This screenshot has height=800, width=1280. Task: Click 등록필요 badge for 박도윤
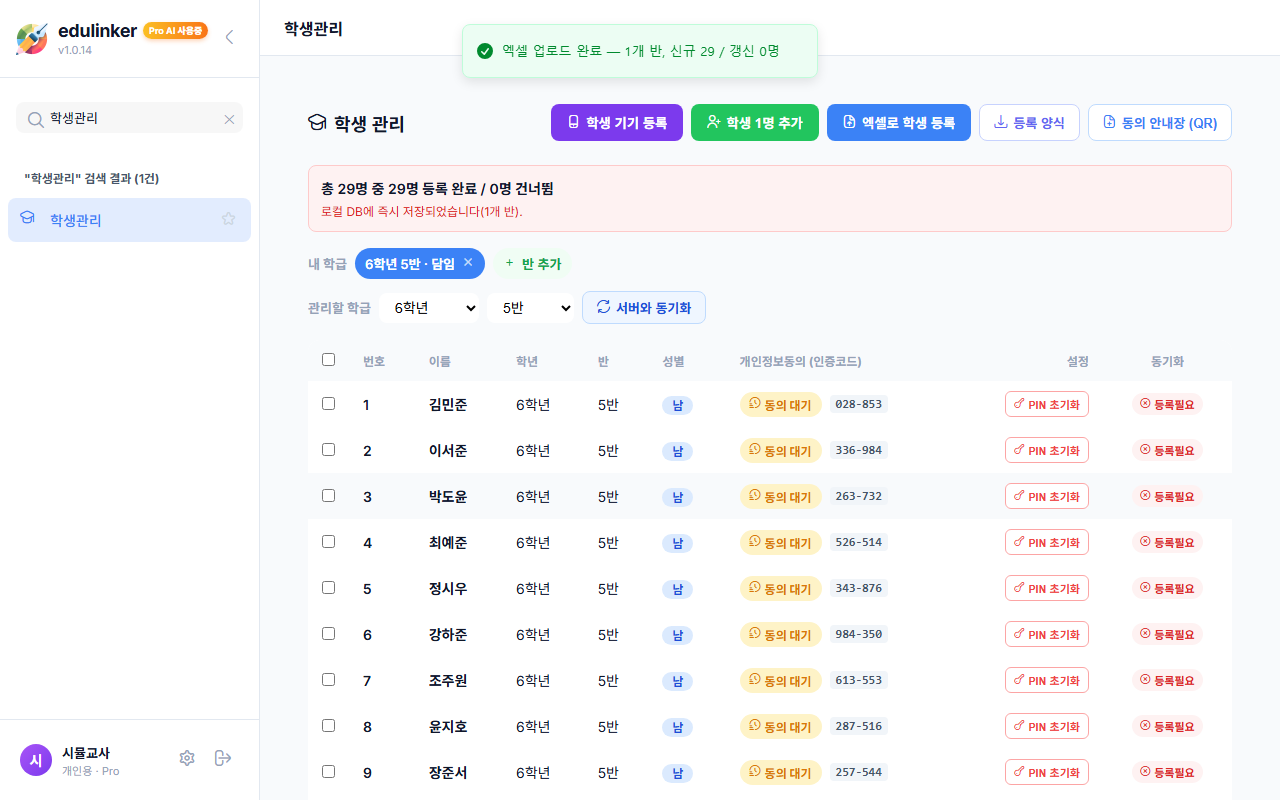(x=1167, y=496)
